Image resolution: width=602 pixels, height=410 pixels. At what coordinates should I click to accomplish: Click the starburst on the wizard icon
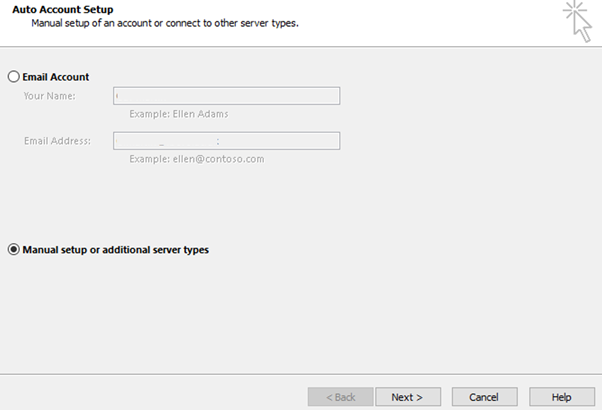tap(572, 12)
